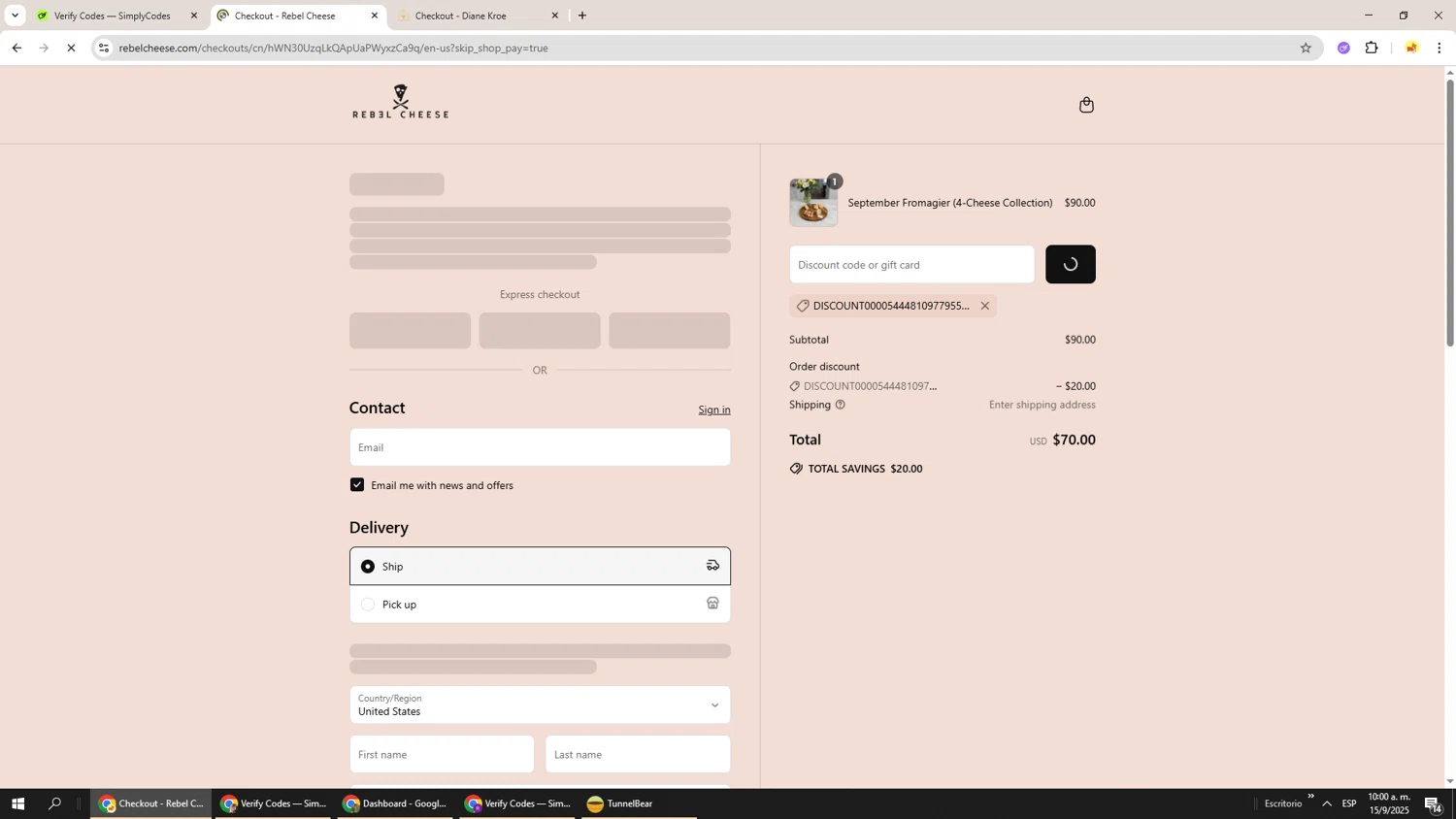Viewport: 1456px width, 819px height.
Task: Select the Pick up delivery option
Action: 540,604
